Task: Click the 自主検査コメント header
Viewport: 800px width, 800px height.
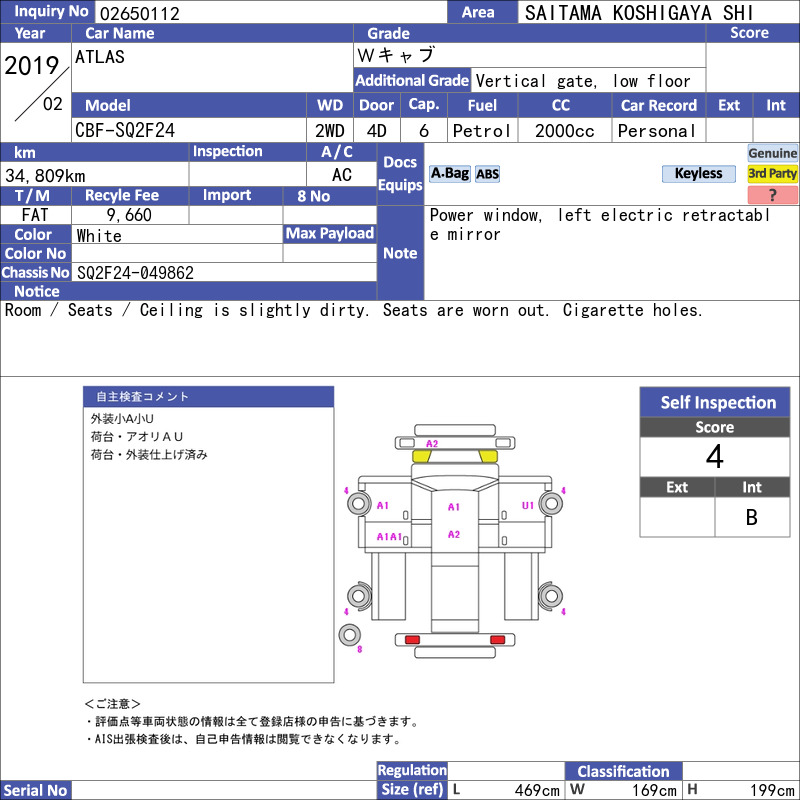Action: click(x=208, y=396)
